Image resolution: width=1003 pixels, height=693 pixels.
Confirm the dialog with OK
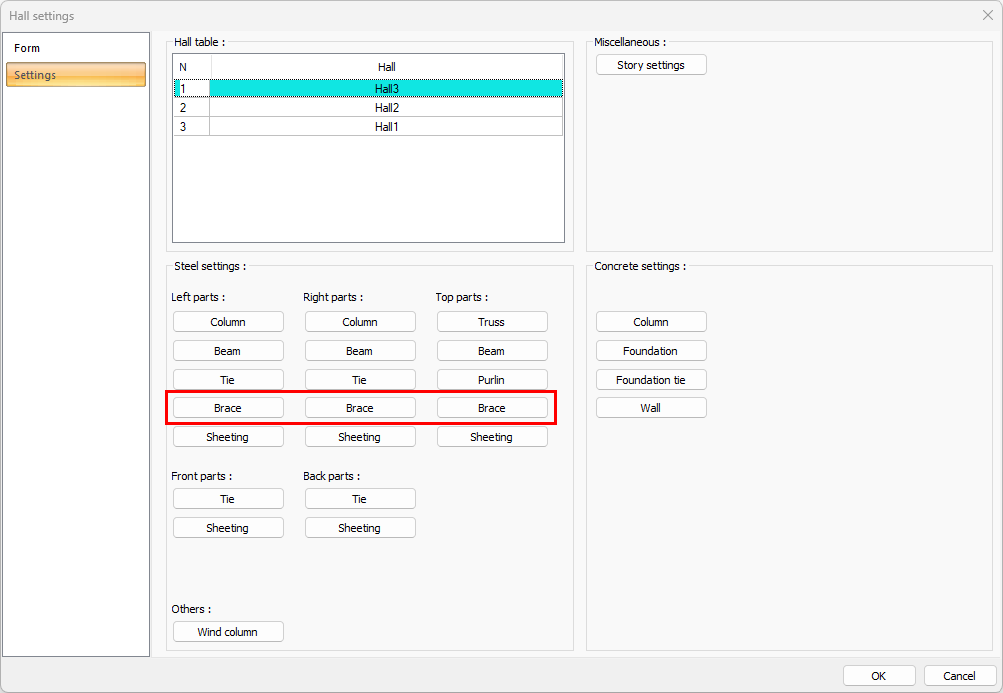point(879,676)
